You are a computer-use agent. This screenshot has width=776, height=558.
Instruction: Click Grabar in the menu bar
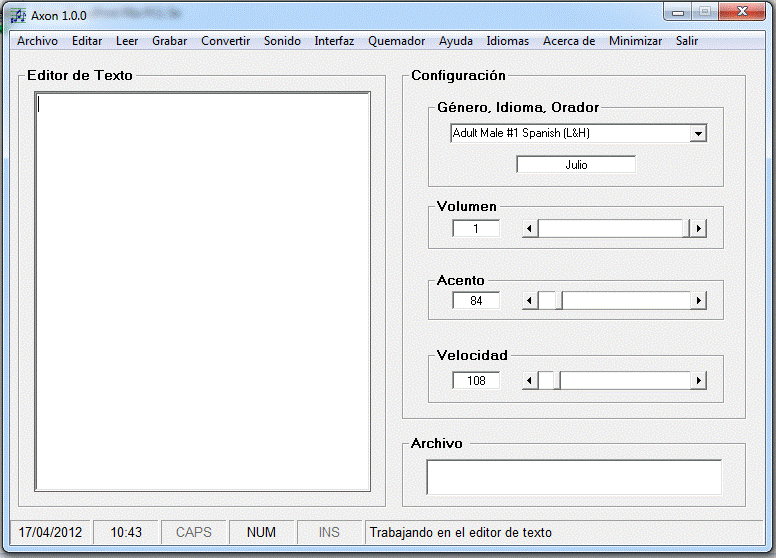click(169, 41)
